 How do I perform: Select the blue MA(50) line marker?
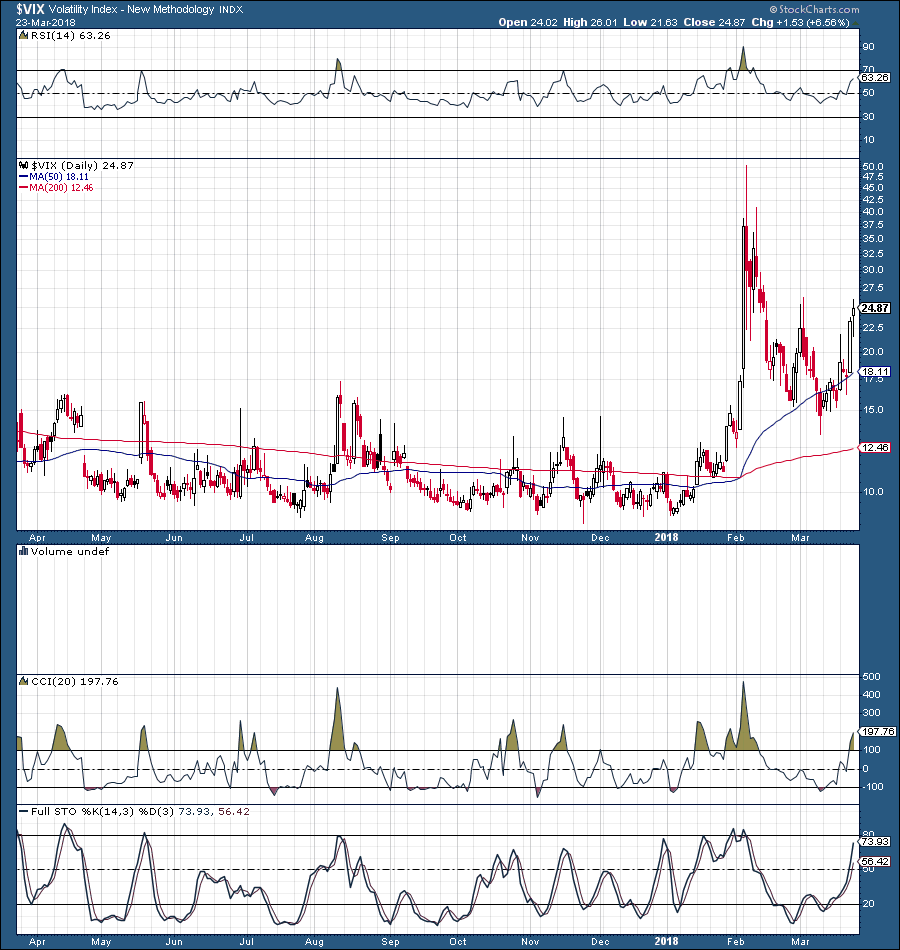(x=24, y=177)
